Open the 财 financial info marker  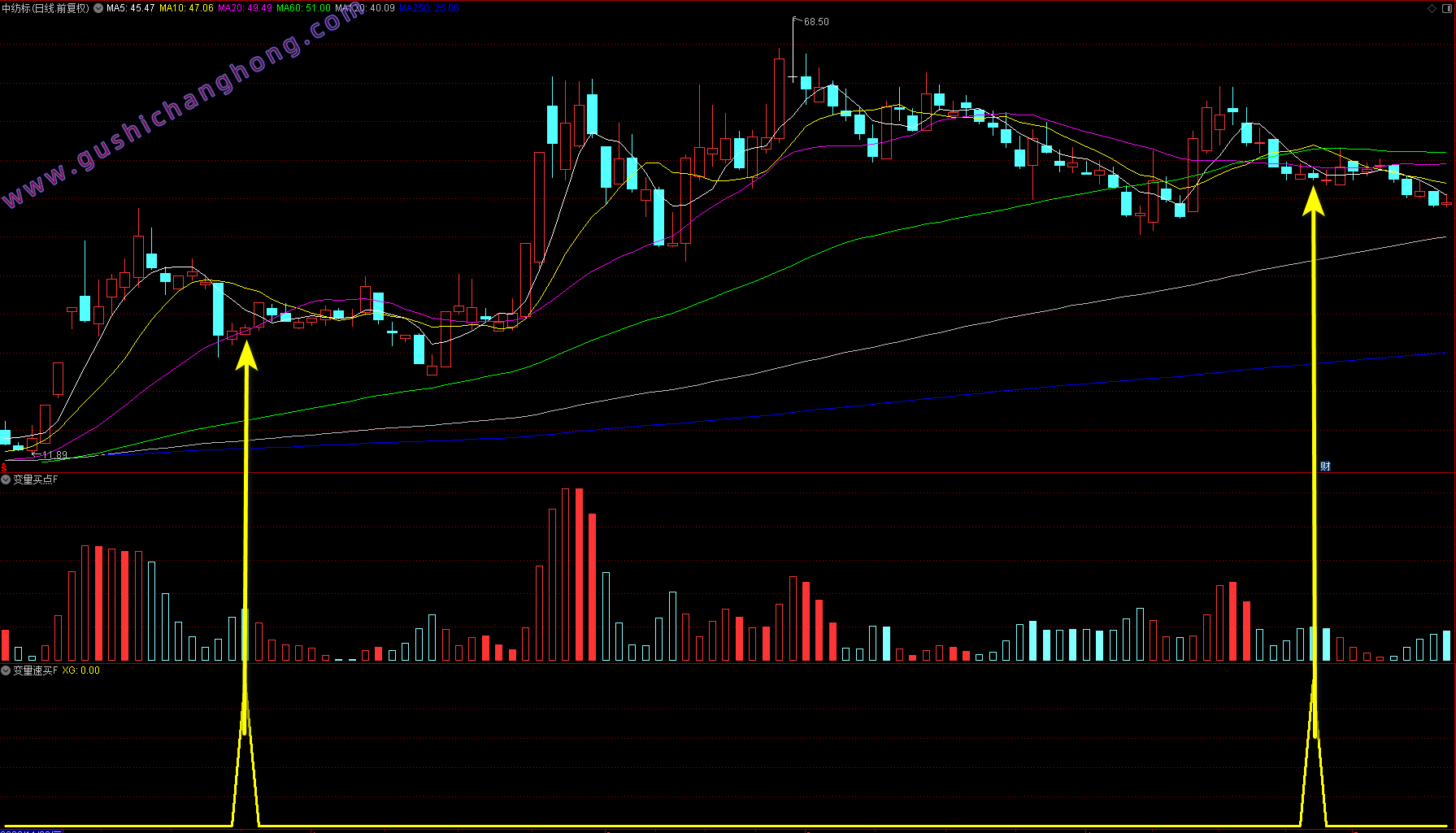coord(1325,466)
